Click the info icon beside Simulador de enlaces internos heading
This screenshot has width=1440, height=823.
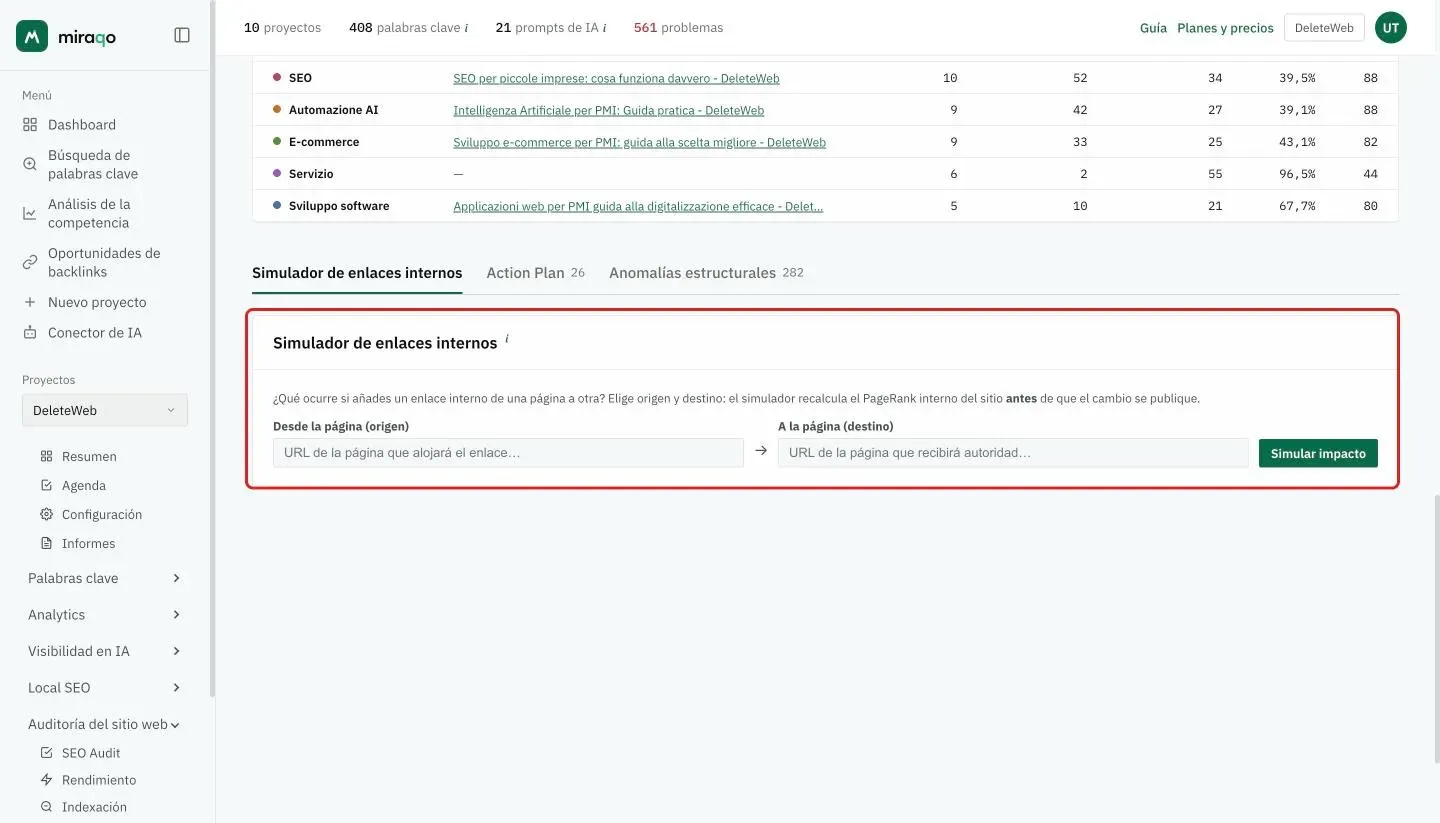[507, 339]
